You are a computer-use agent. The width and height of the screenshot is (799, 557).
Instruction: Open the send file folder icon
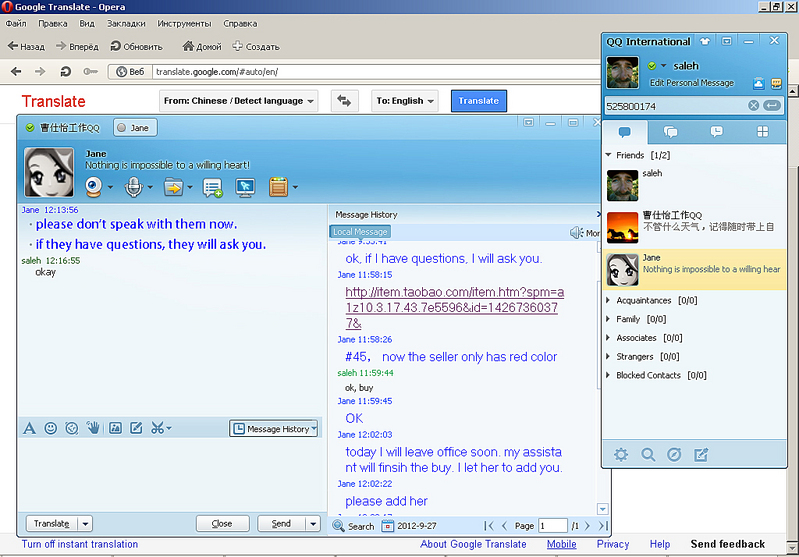(173, 187)
